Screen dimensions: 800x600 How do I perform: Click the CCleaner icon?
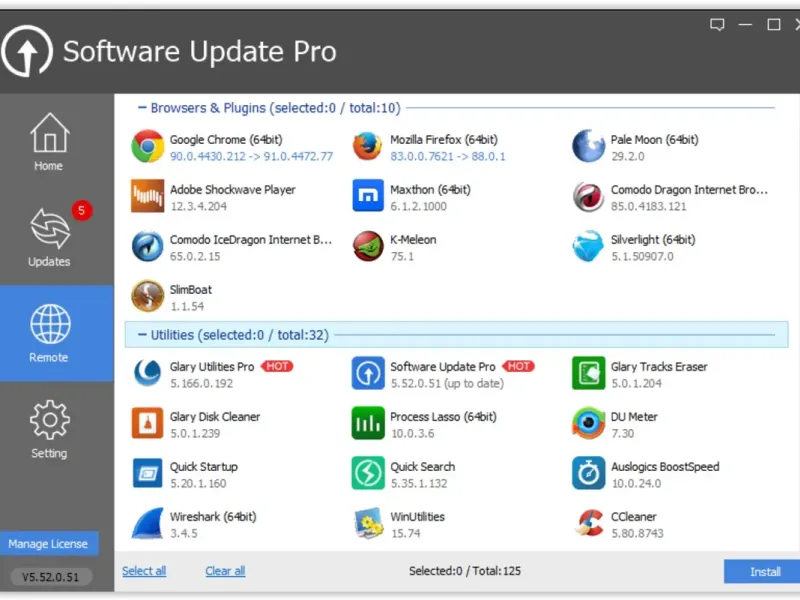click(x=588, y=523)
